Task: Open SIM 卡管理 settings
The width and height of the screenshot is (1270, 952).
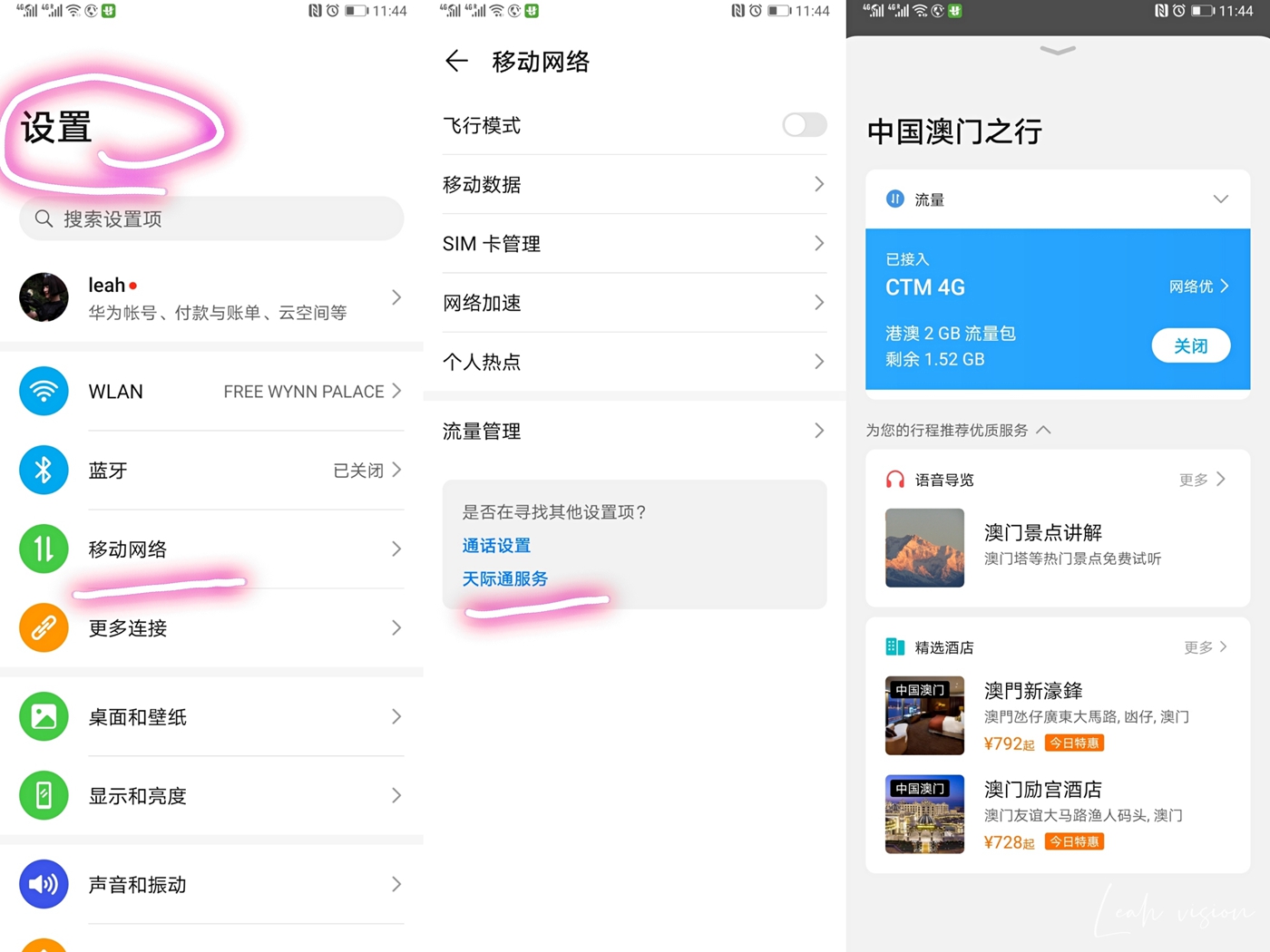Action: [x=633, y=243]
